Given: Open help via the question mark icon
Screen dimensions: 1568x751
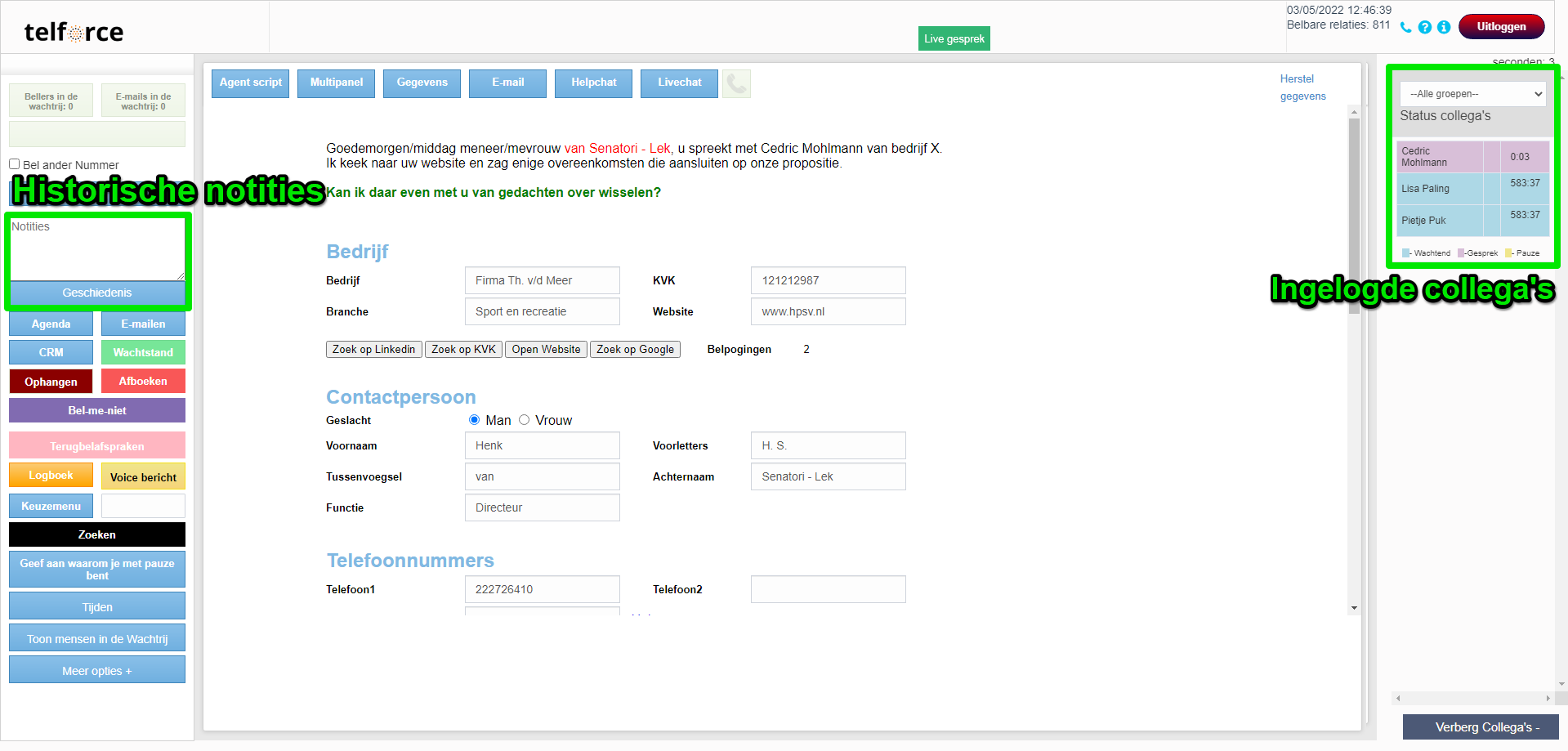Looking at the screenshot, I should (1424, 27).
